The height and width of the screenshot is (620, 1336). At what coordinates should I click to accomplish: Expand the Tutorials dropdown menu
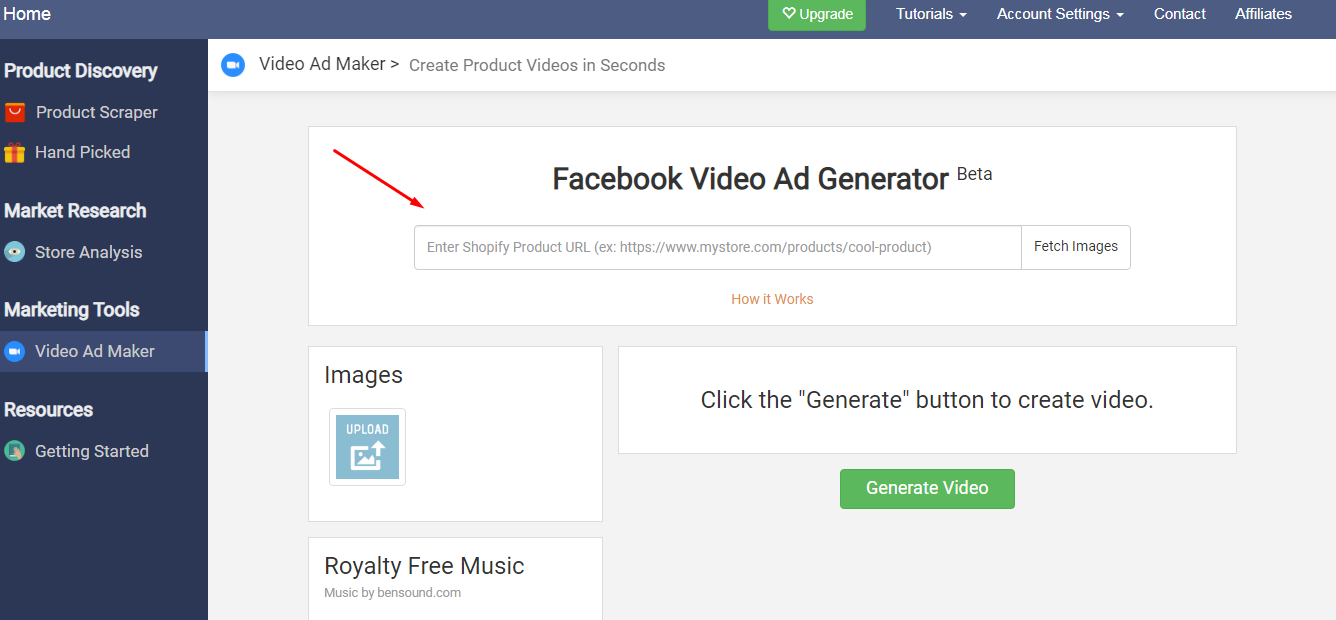click(931, 14)
